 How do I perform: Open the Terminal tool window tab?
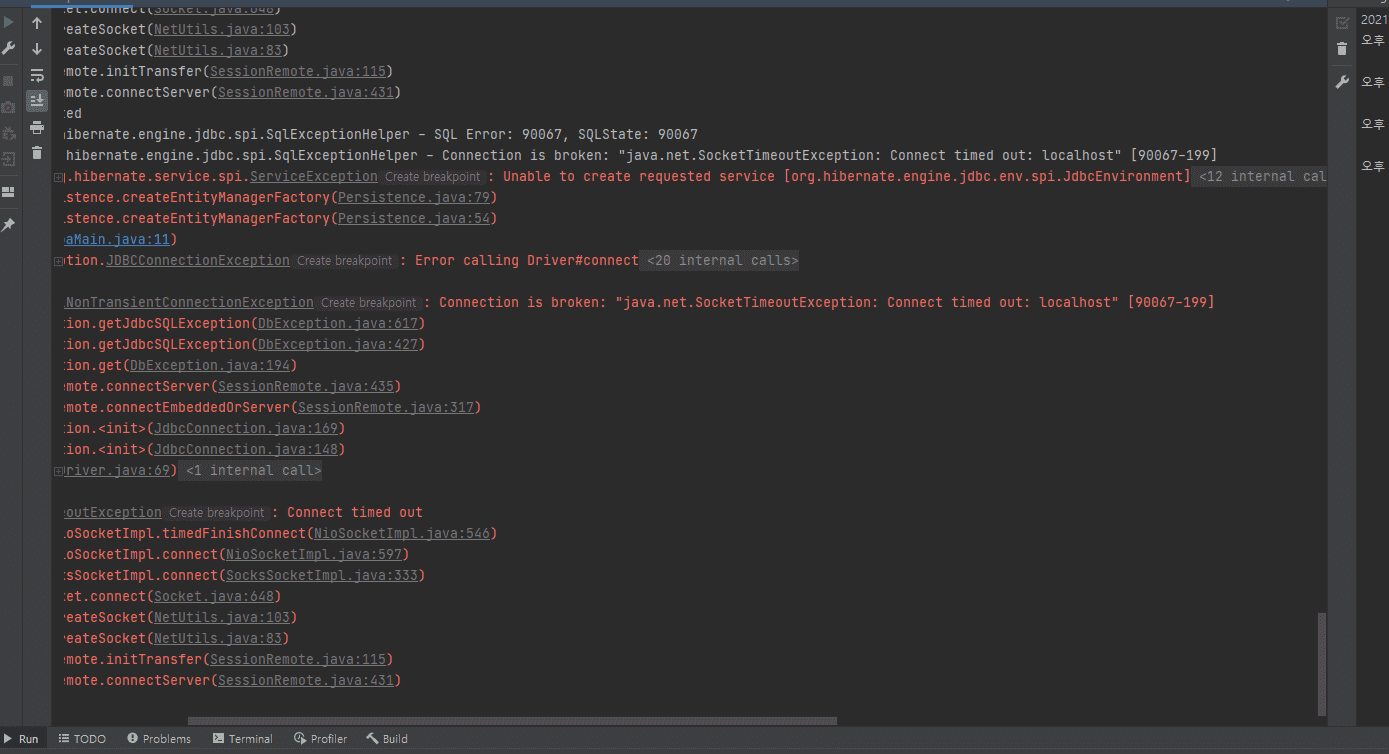tap(242, 739)
